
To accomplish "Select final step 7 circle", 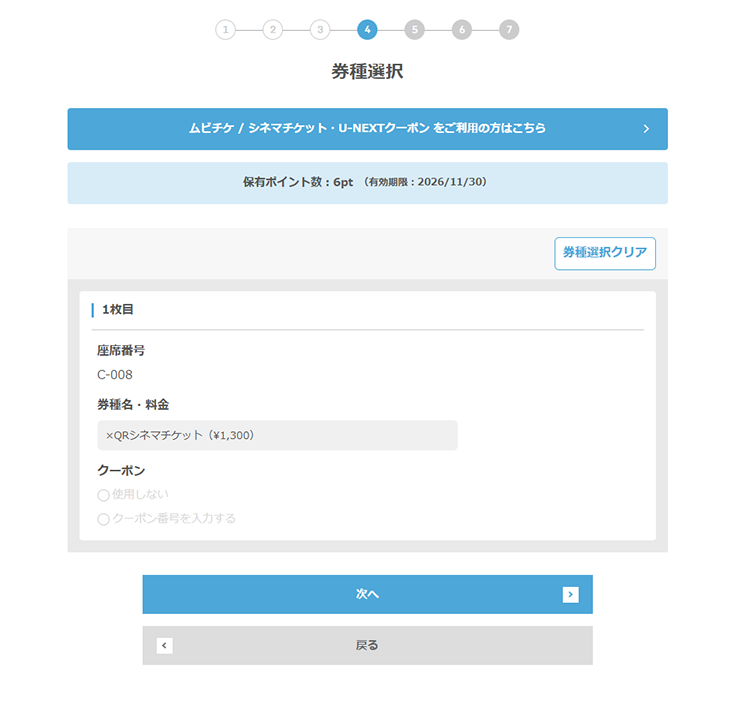I will click(509, 30).
